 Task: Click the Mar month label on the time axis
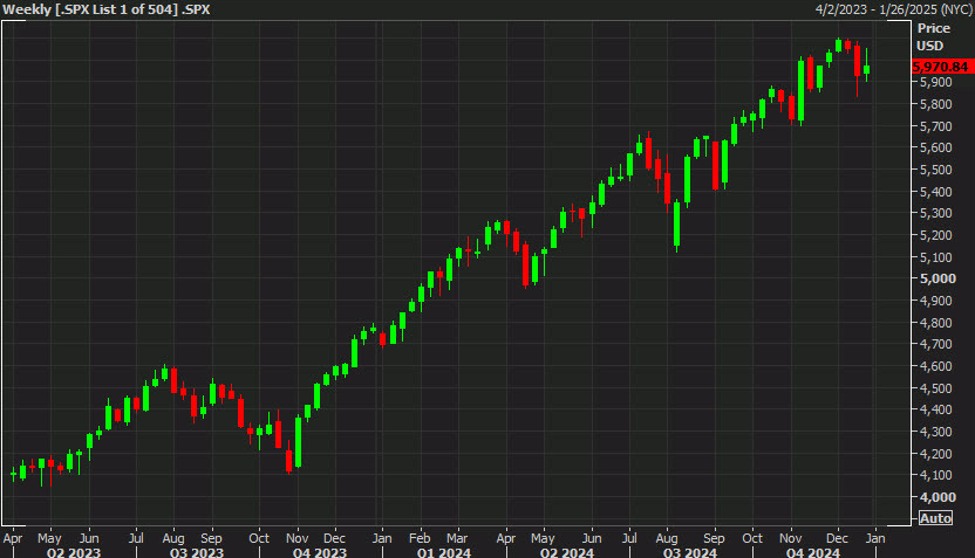(x=457, y=536)
